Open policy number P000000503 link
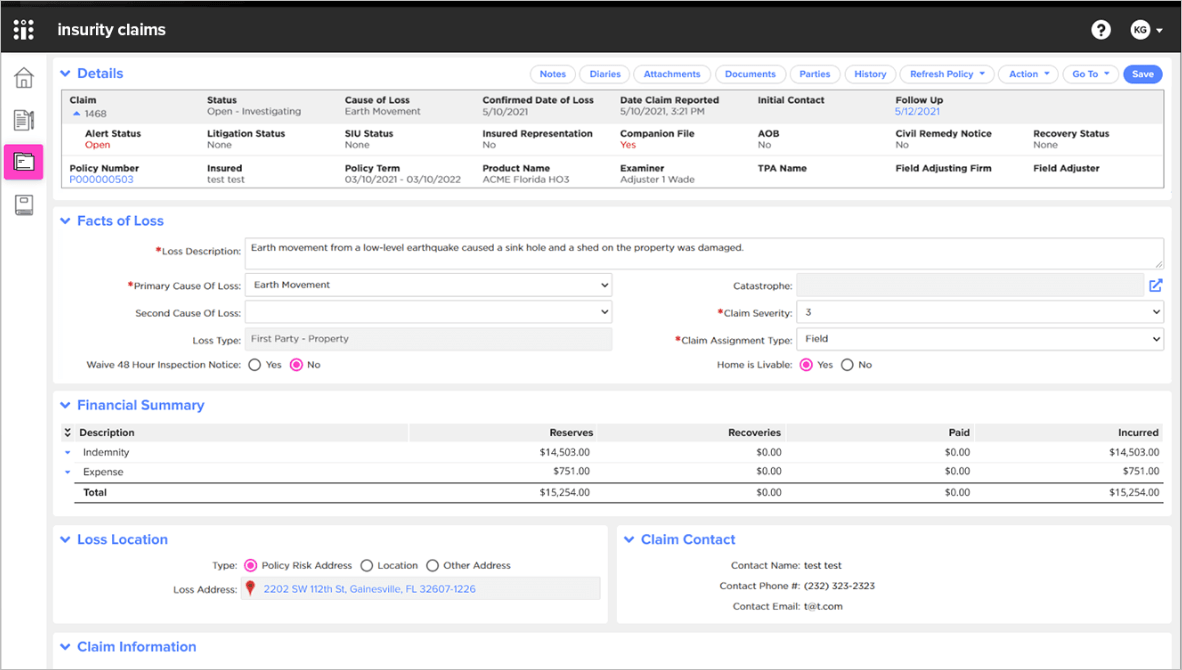The height and width of the screenshot is (670, 1182). pos(101,180)
